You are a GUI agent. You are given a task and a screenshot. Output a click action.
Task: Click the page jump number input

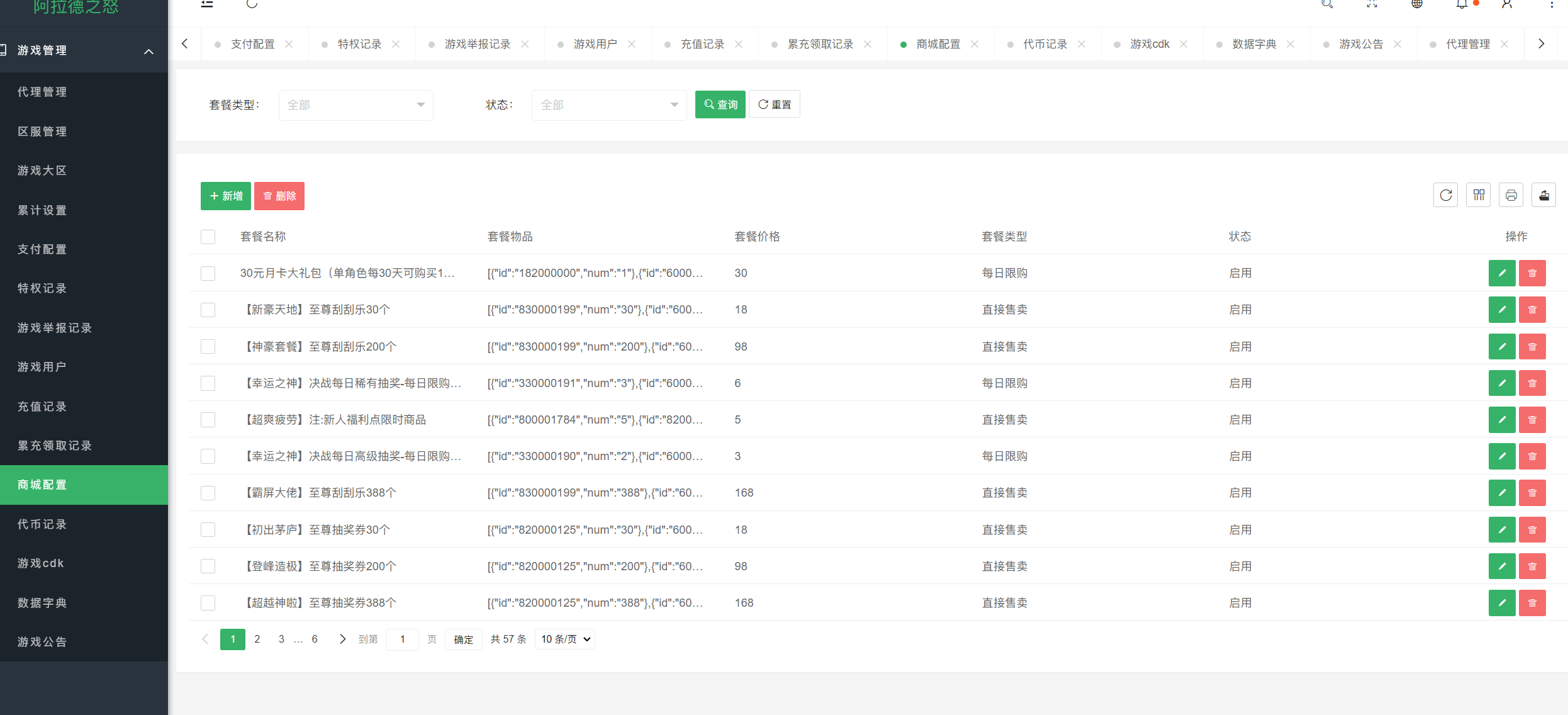pos(402,639)
